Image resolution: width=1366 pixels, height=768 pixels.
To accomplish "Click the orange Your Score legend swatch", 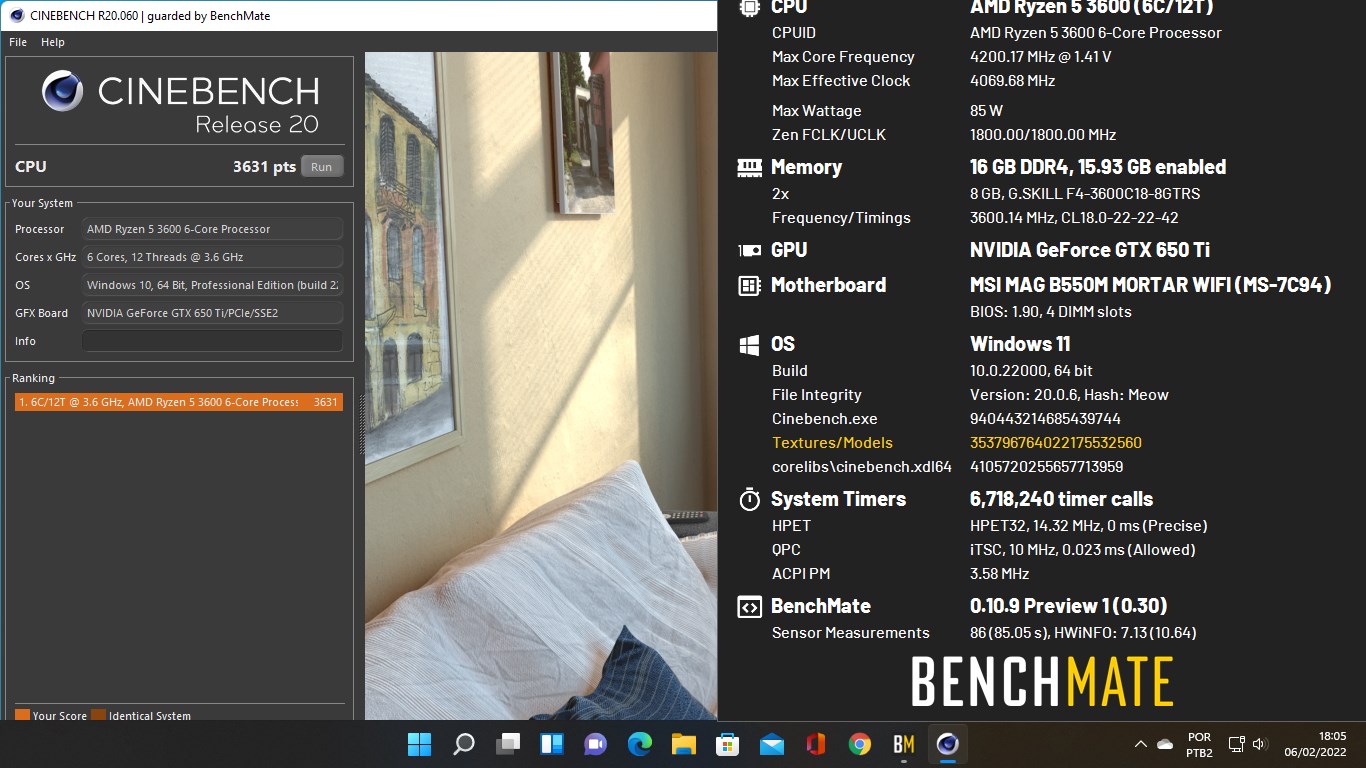I will [x=22, y=715].
